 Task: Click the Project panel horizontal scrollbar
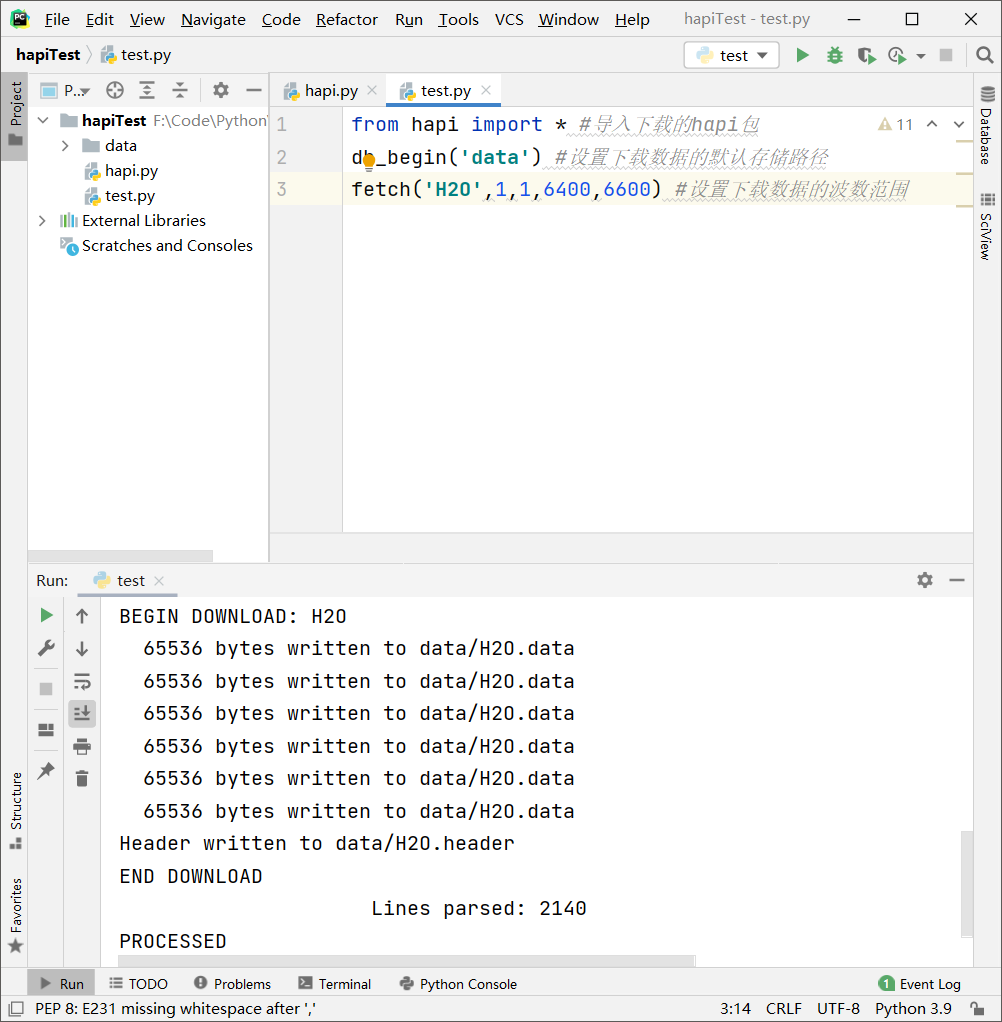[x=121, y=555]
